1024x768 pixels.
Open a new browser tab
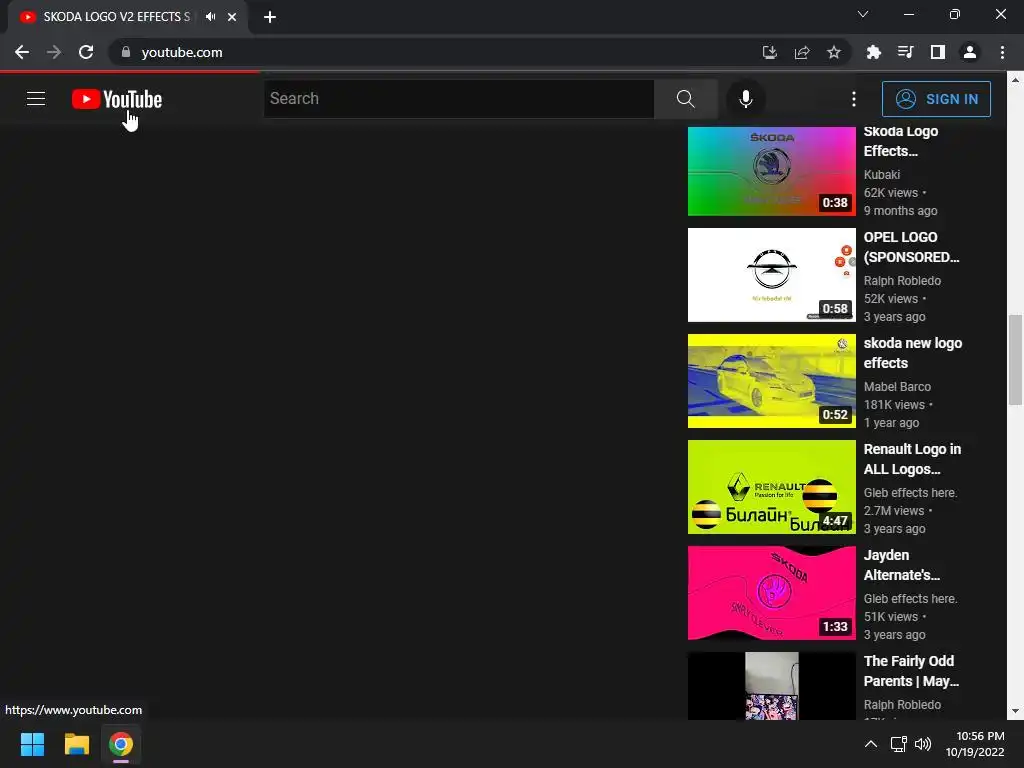pyautogui.click(x=270, y=17)
